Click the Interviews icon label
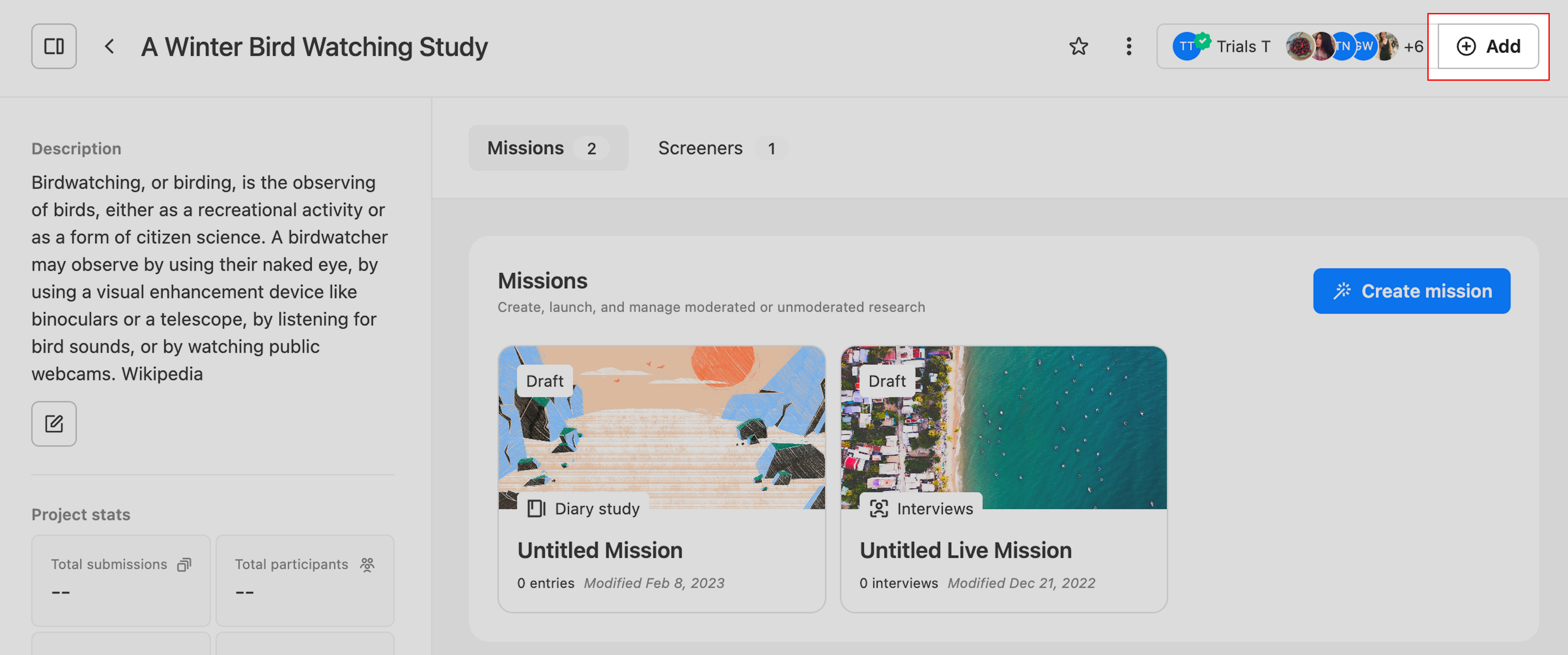The height and width of the screenshot is (655, 1568). 921,508
